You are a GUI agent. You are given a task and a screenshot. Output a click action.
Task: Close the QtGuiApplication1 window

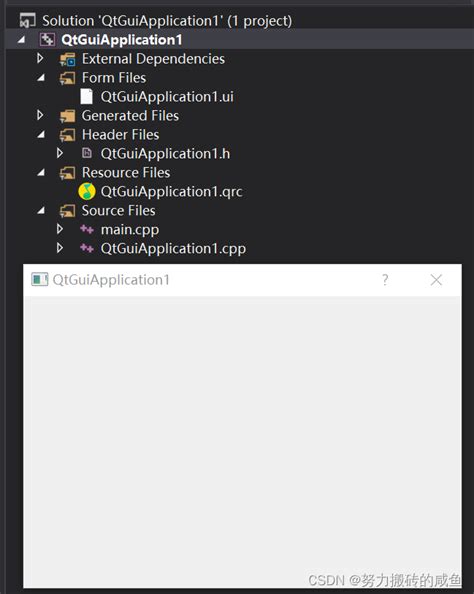[x=436, y=280]
